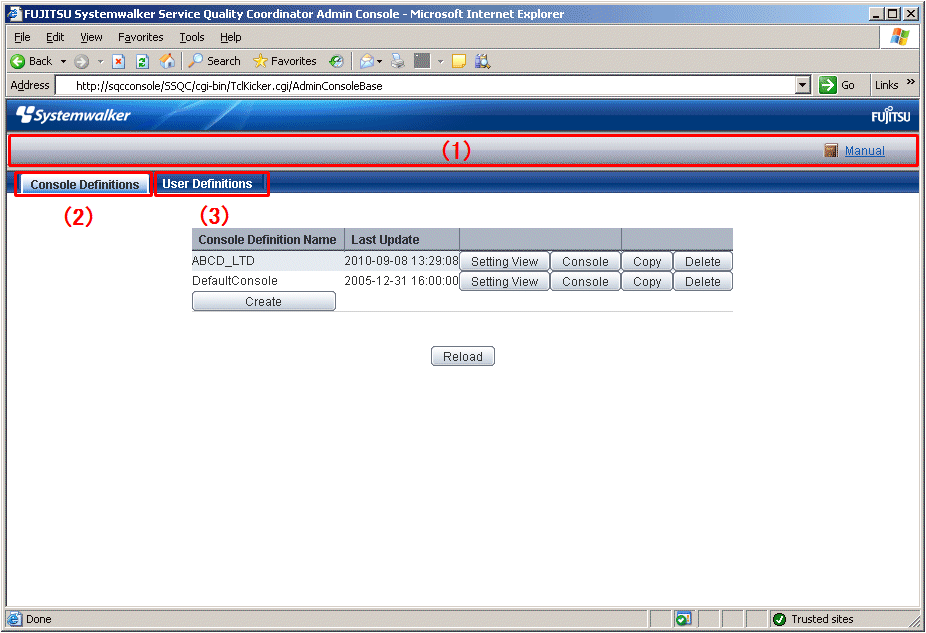This screenshot has height=633, width=926.
Task: Click Setting View for ABCD_LTD
Action: pos(504,262)
